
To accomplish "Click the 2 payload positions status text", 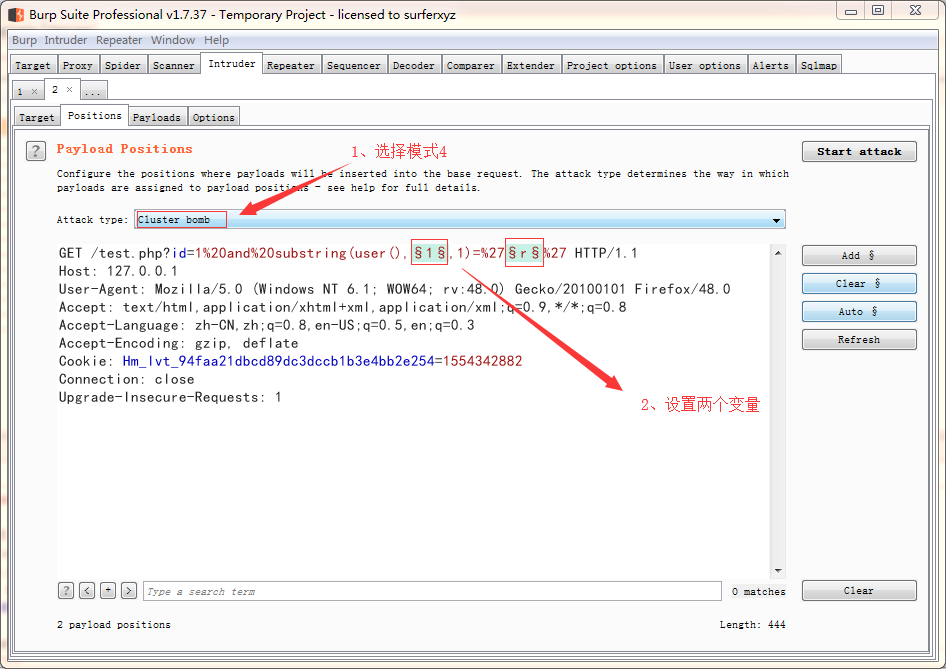I will (113, 625).
